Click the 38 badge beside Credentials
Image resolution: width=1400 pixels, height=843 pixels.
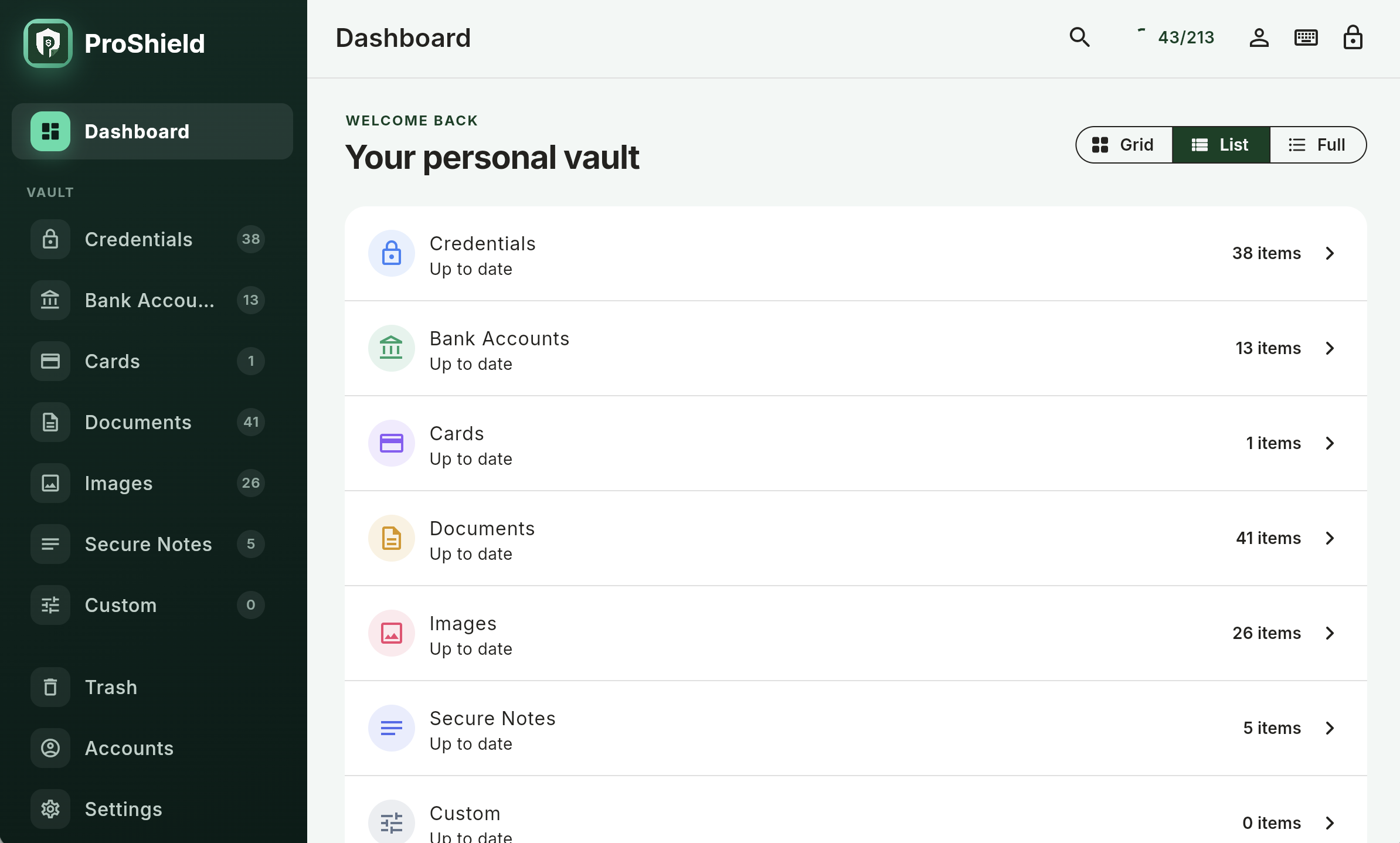[x=251, y=239]
